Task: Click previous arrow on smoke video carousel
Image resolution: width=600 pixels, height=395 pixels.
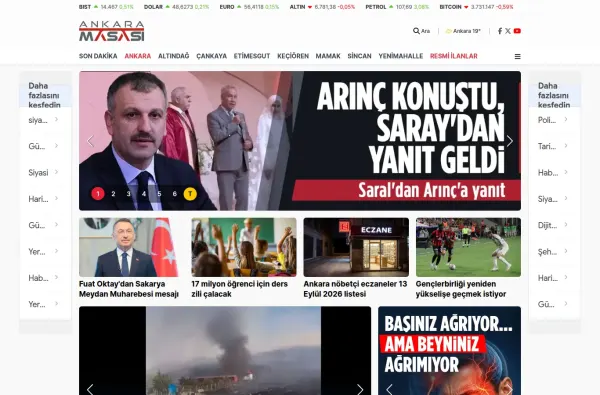Action: point(90,389)
